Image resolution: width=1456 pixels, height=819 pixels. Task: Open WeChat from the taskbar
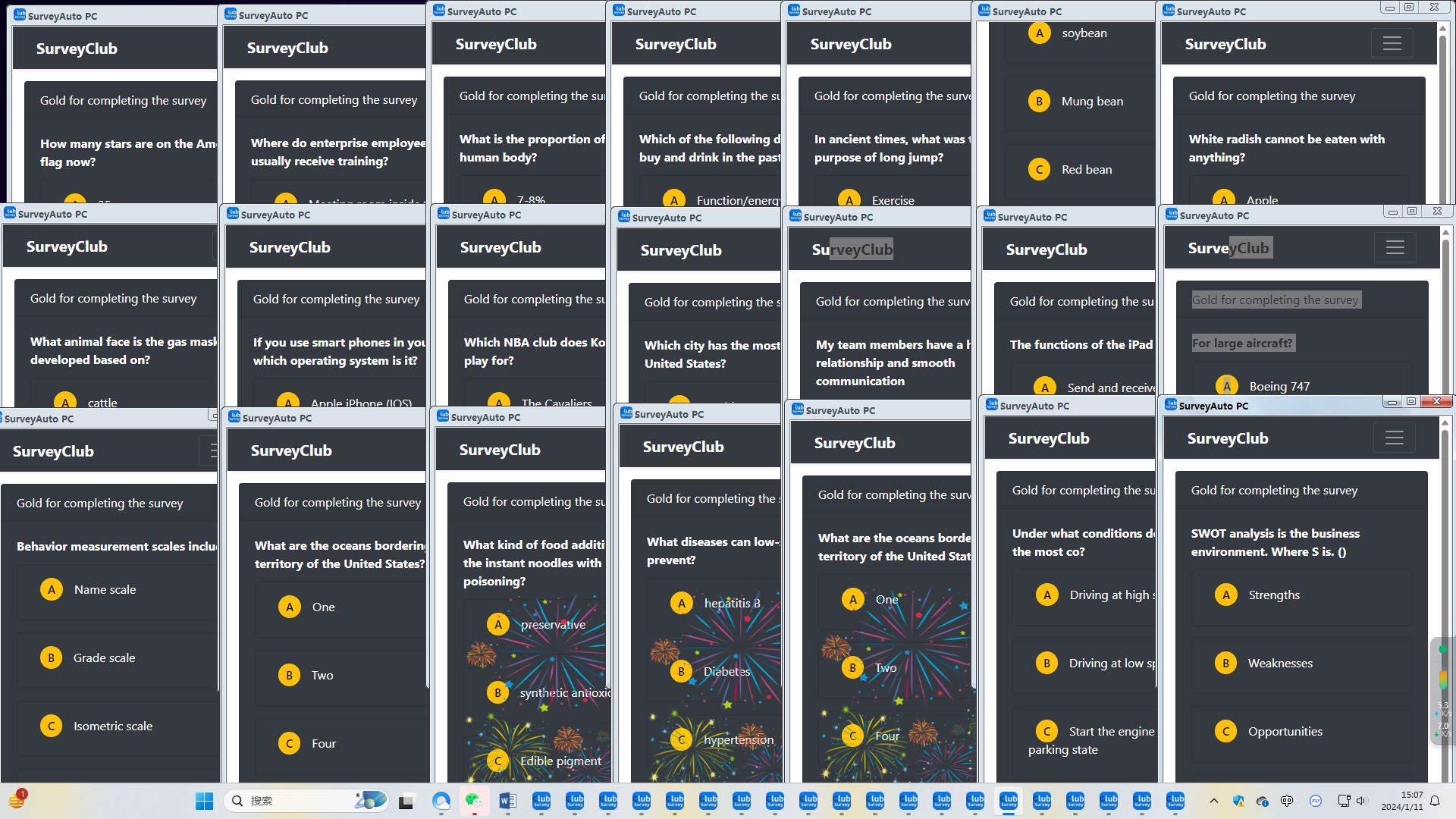point(474,801)
